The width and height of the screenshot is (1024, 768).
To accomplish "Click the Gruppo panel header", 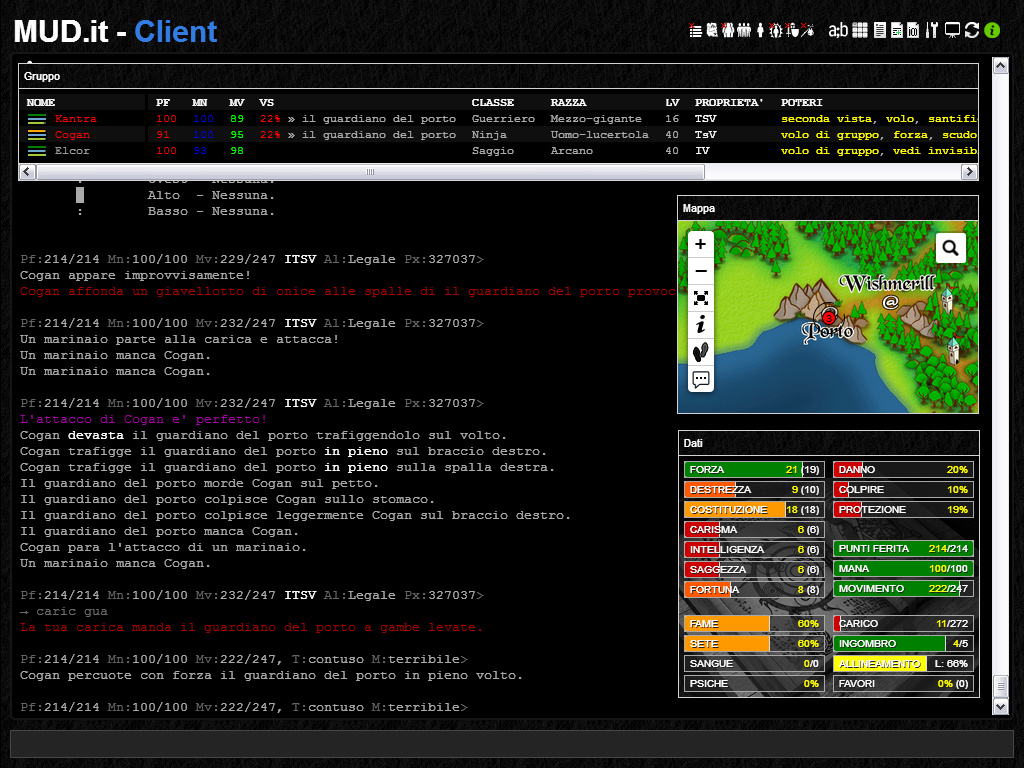I will point(498,76).
